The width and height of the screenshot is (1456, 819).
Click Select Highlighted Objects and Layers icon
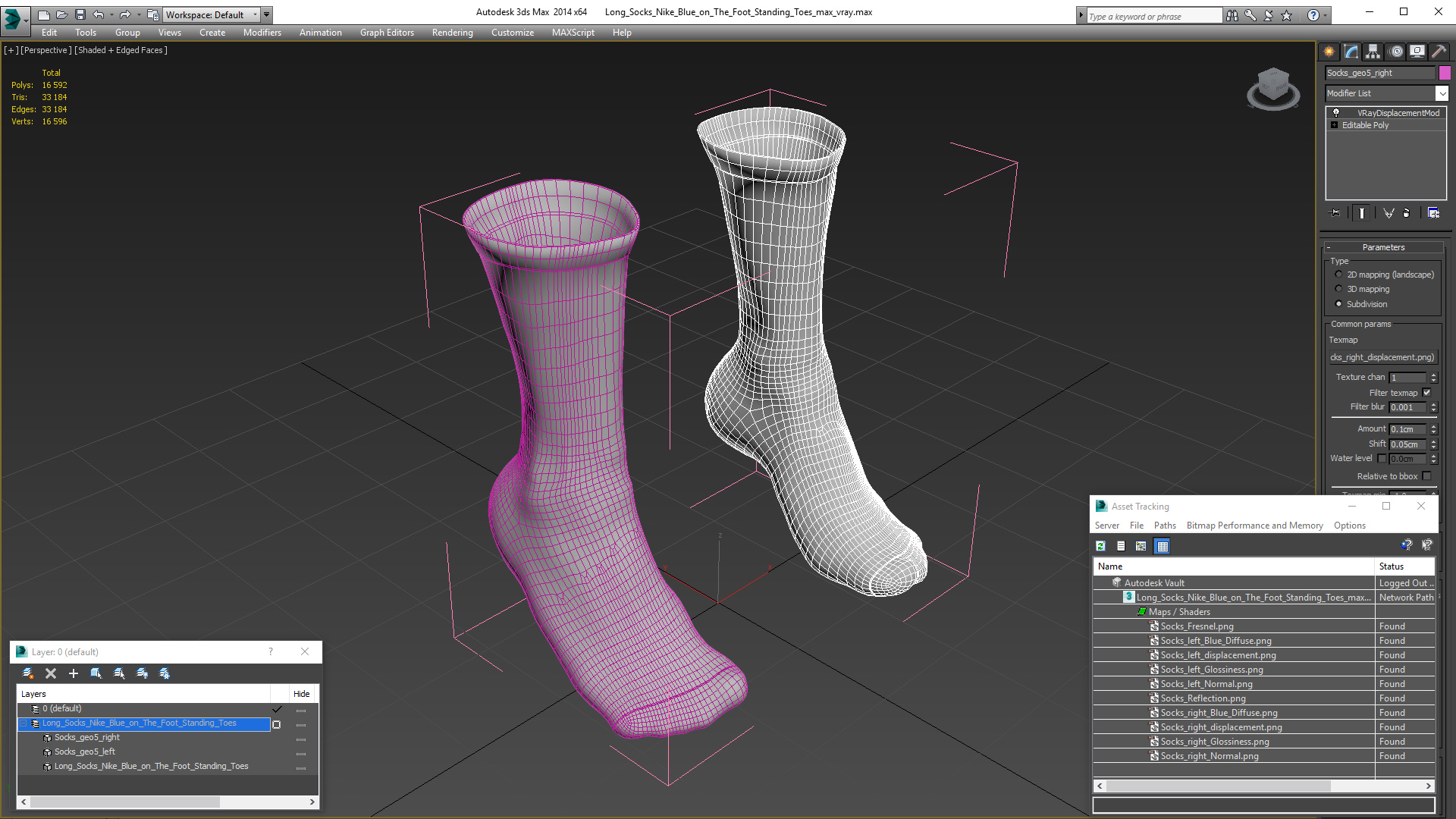[x=96, y=673]
